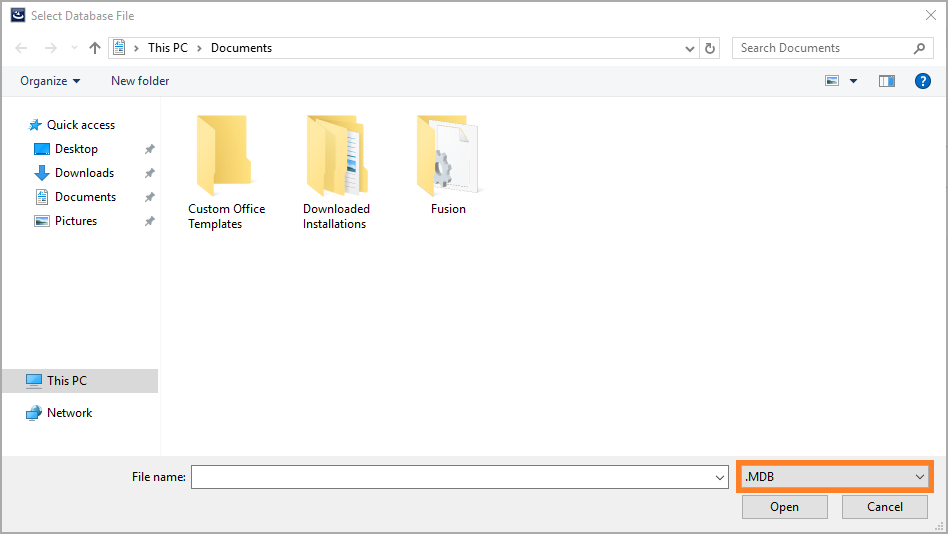Change your view icon button
The image size is (948, 534).
pyautogui.click(x=832, y=81)
